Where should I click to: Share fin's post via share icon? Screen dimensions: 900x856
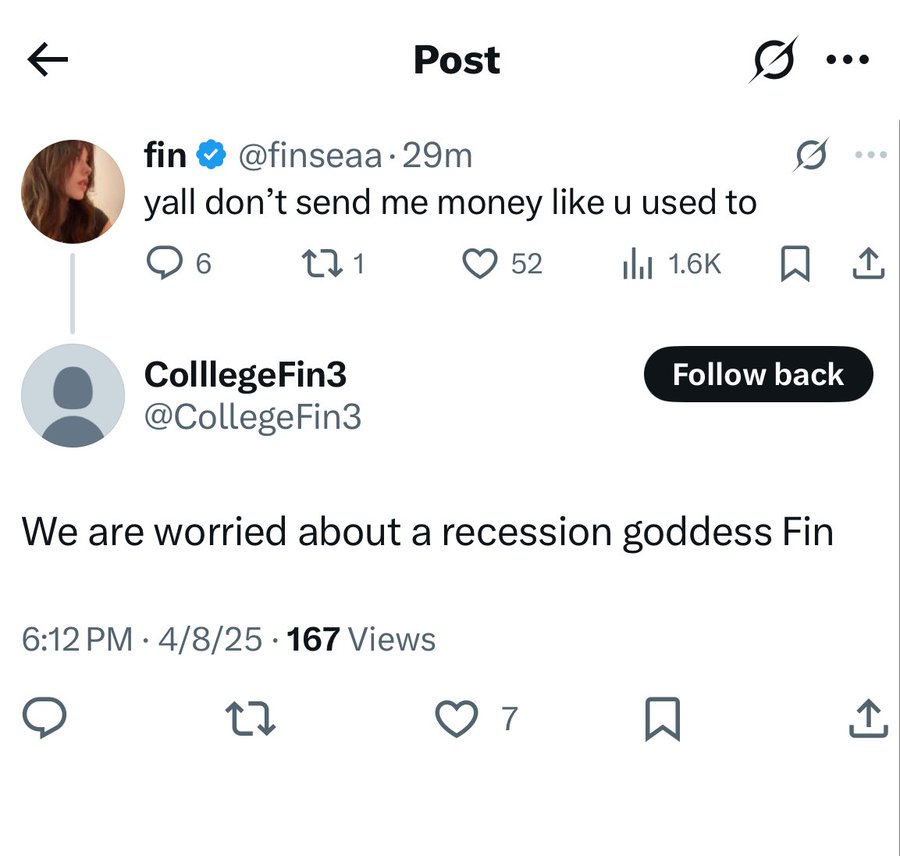(868, 264)
